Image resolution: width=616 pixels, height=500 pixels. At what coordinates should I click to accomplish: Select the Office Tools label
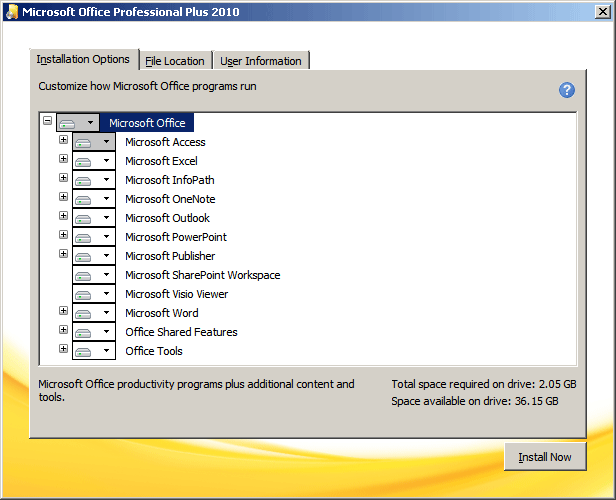click(154, 351)
